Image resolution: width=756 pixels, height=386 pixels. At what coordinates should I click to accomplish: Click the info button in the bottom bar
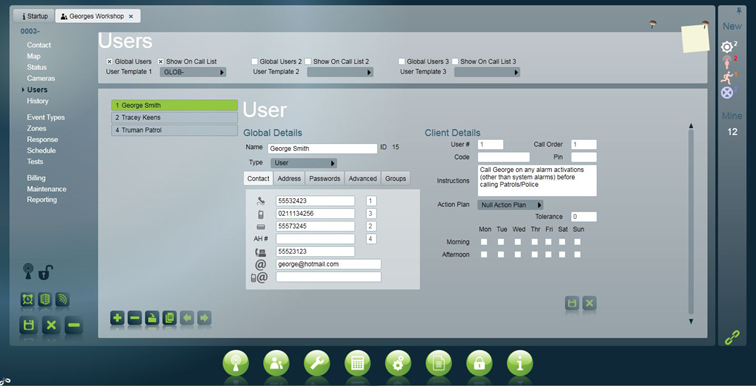coord(520,363)
